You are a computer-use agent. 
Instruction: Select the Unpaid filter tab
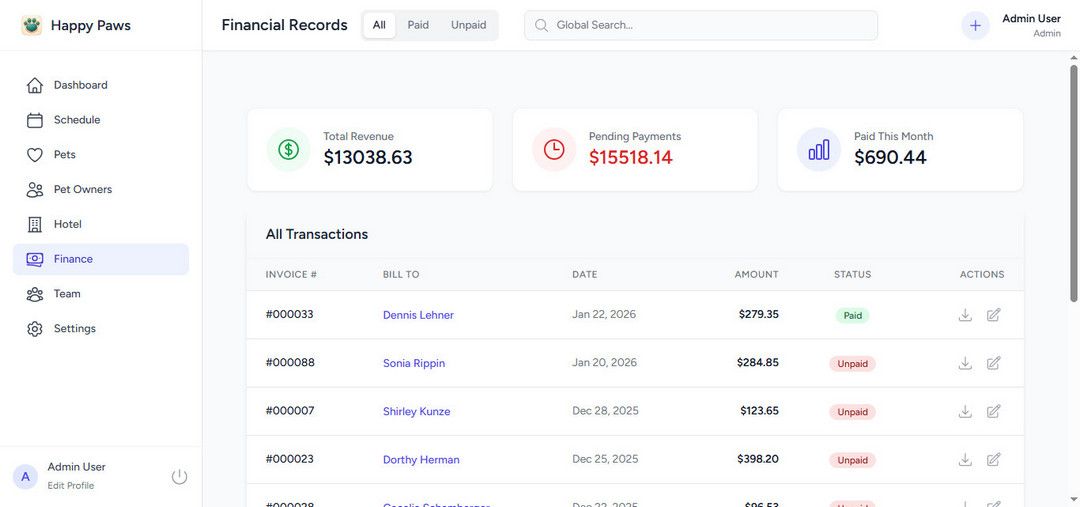[468, 25]
